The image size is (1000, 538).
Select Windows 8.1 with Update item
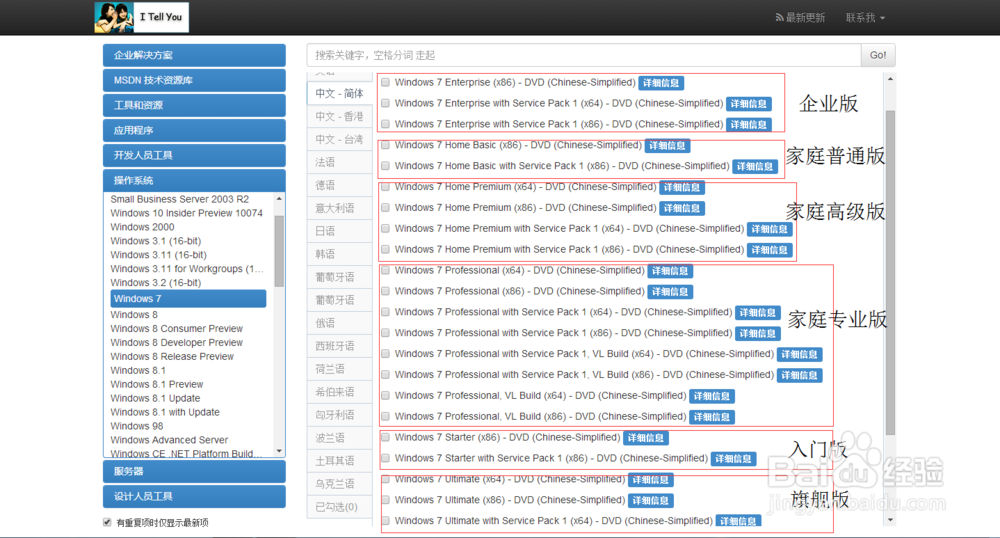[x=165, y=412]
